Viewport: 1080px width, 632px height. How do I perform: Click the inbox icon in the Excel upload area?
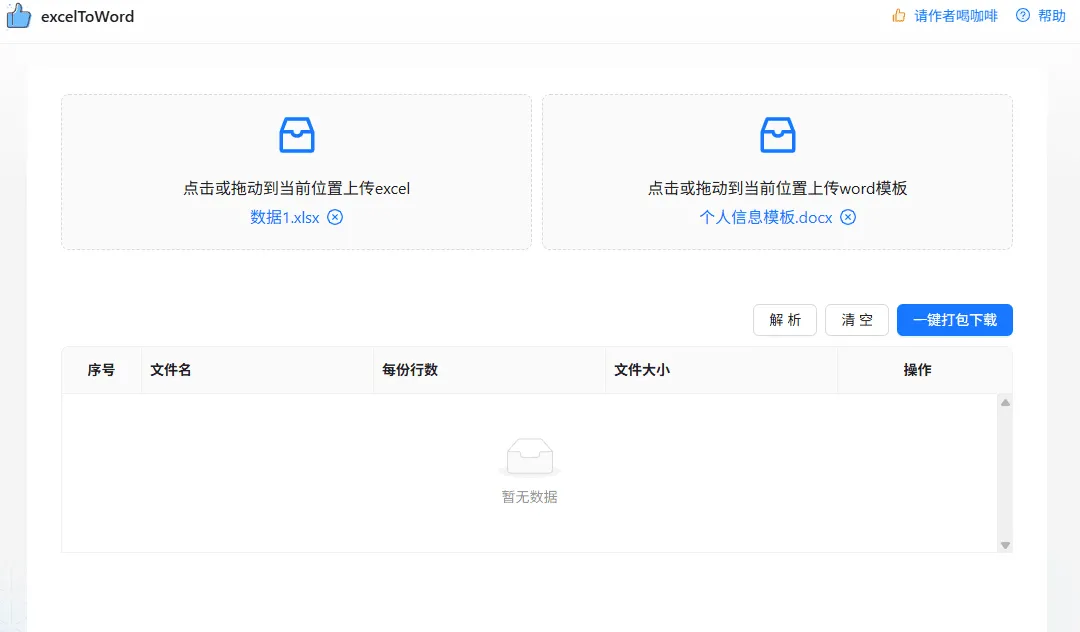297,135
